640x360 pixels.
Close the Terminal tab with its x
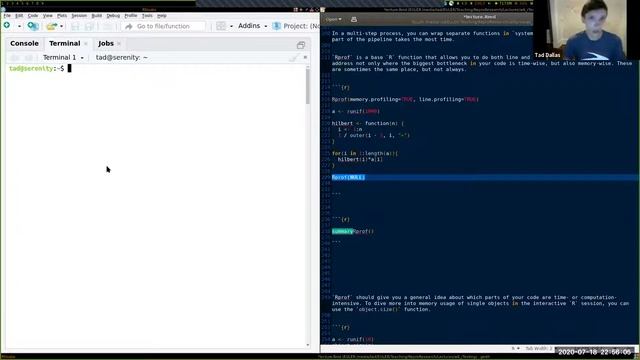click(86, 44)
